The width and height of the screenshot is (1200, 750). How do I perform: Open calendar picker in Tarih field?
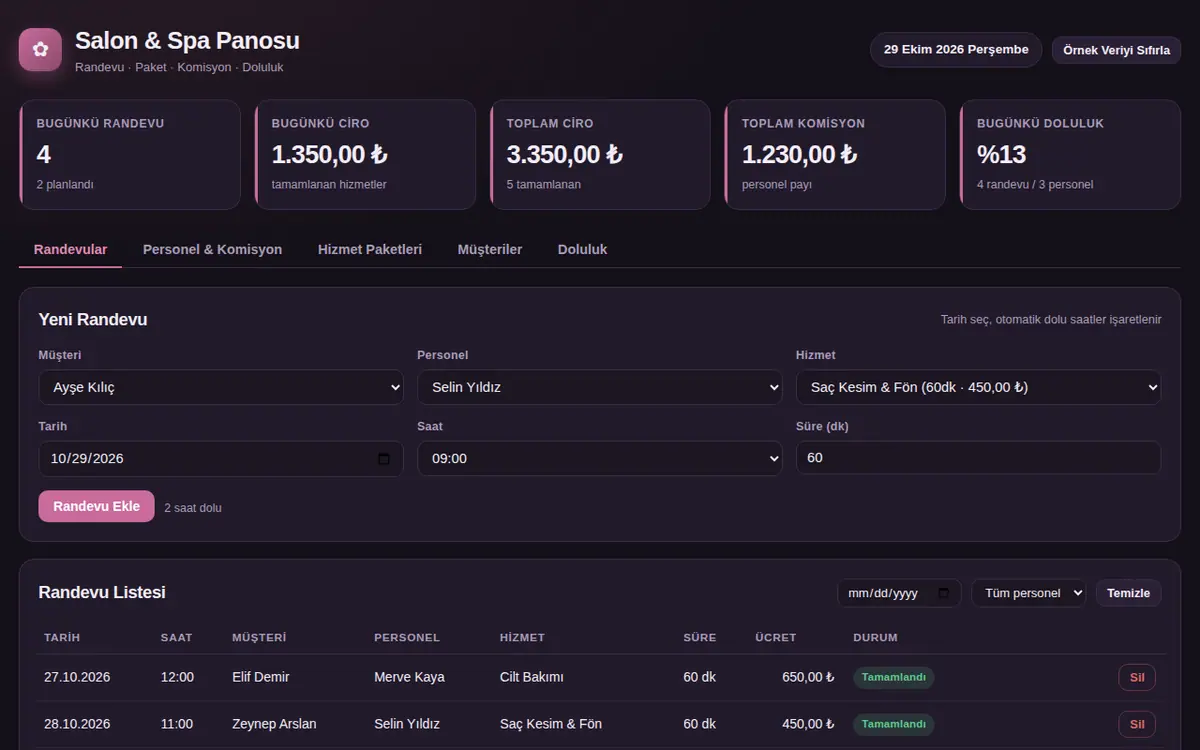tap(384, 459)
